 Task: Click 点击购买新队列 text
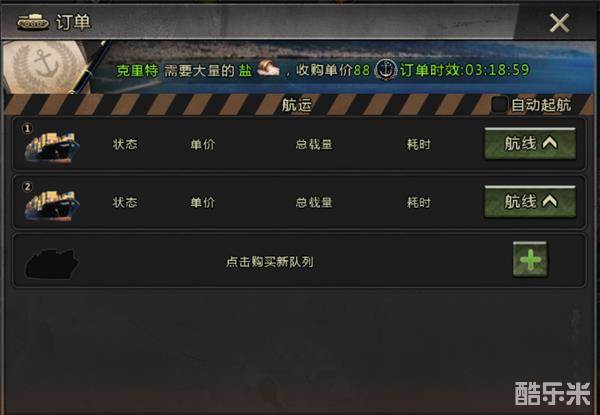click(270, 262)
